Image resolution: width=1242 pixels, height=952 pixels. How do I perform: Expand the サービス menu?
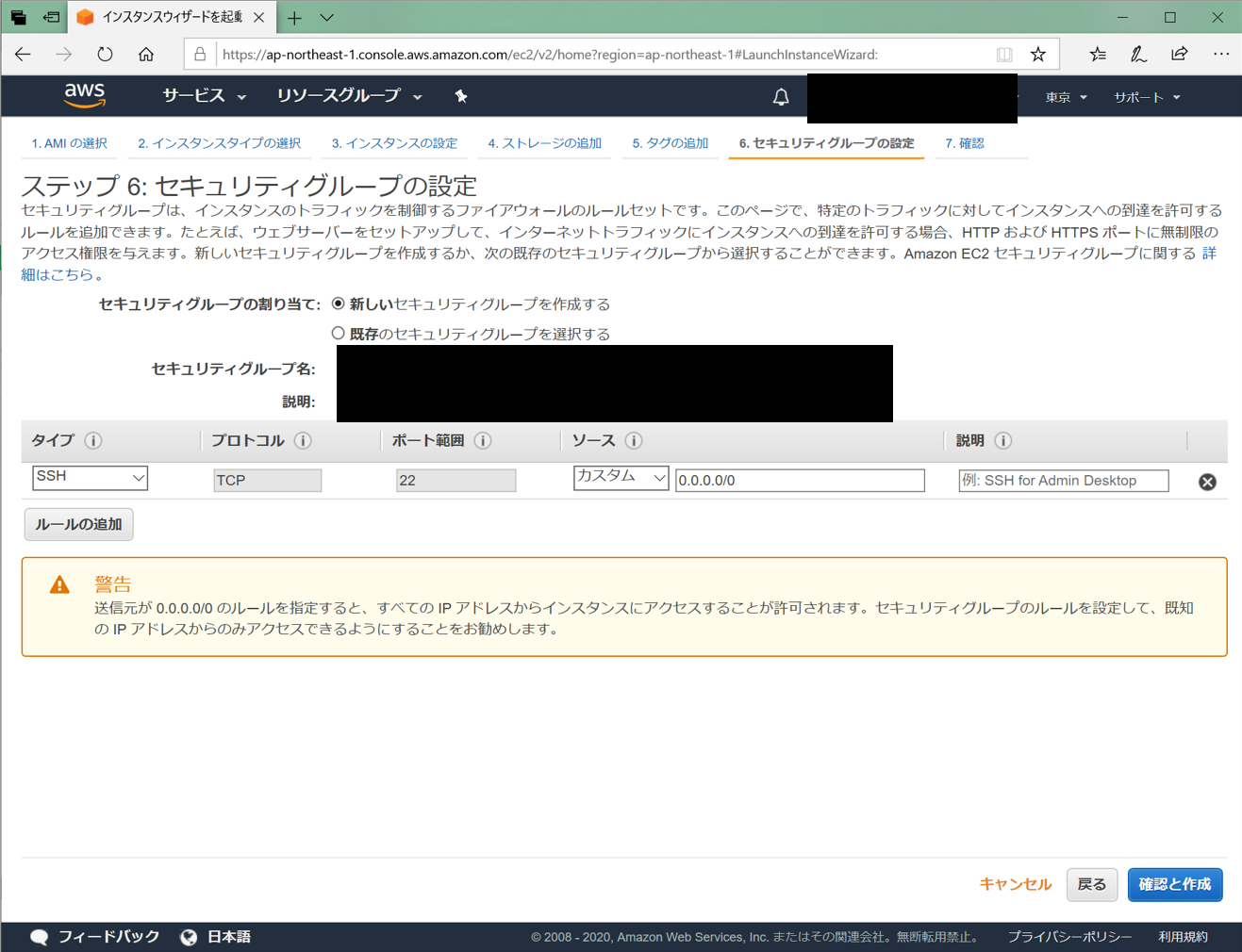pyautogui.click(x=204, y=96)
